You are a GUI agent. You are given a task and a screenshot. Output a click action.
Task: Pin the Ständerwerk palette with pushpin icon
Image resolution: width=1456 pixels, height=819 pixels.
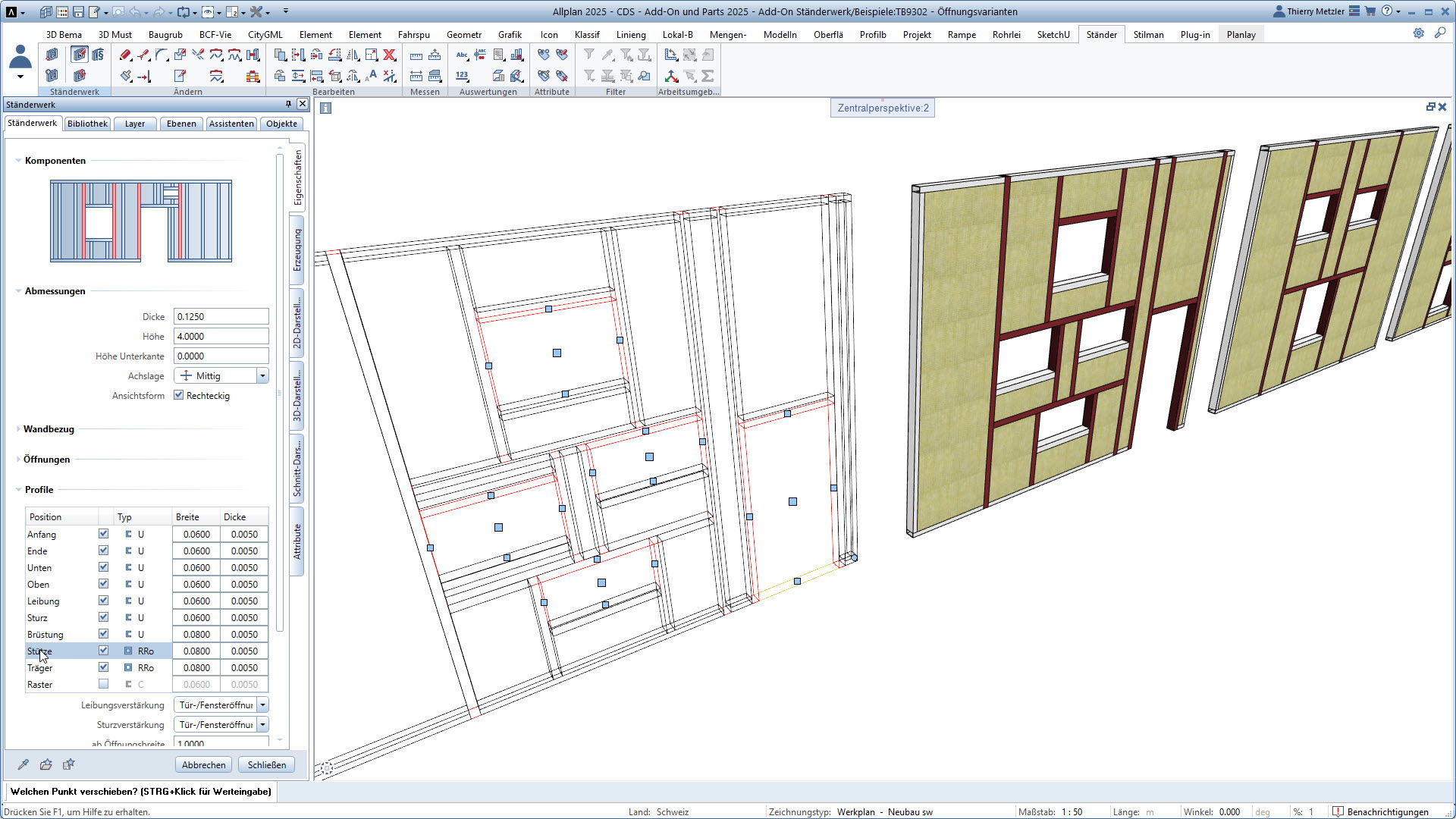click(288, 105)
